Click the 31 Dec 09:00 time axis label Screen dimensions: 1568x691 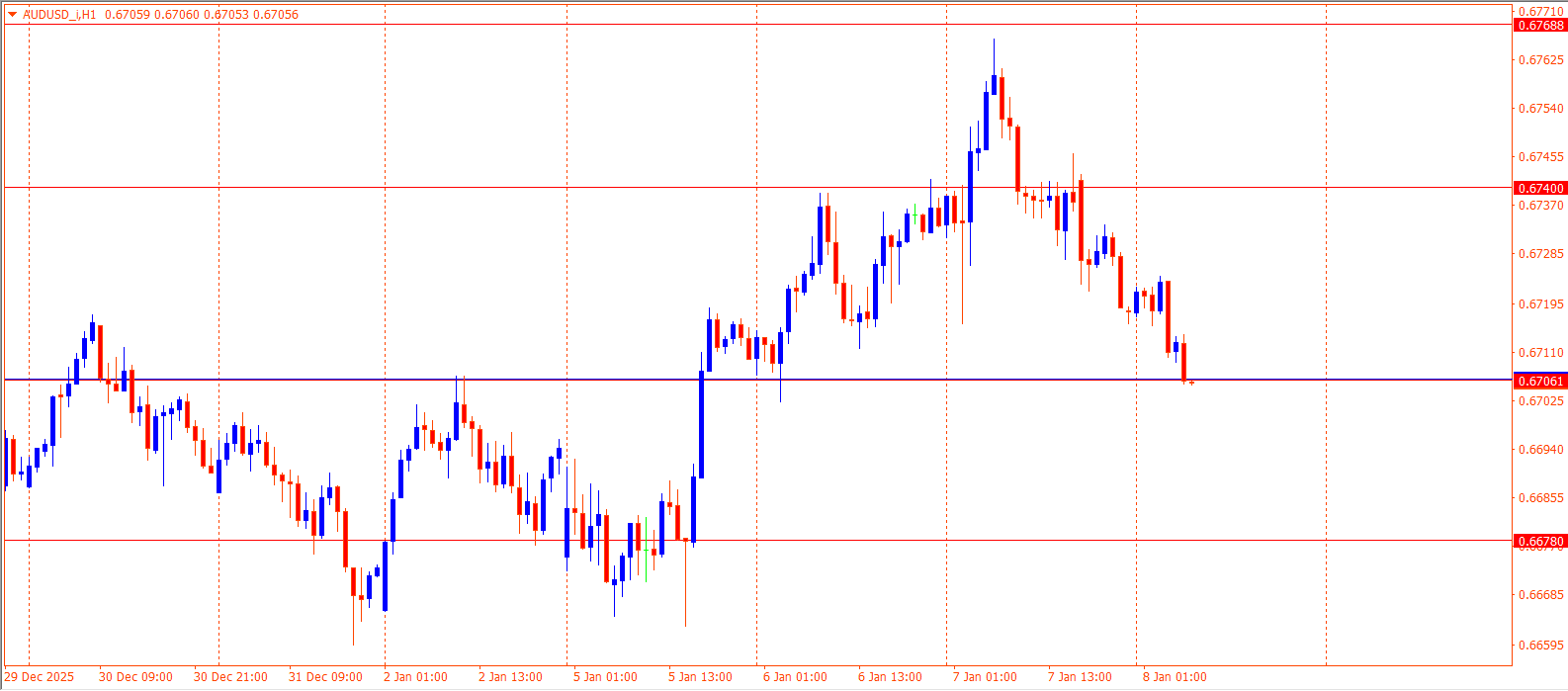pos(325,677)
